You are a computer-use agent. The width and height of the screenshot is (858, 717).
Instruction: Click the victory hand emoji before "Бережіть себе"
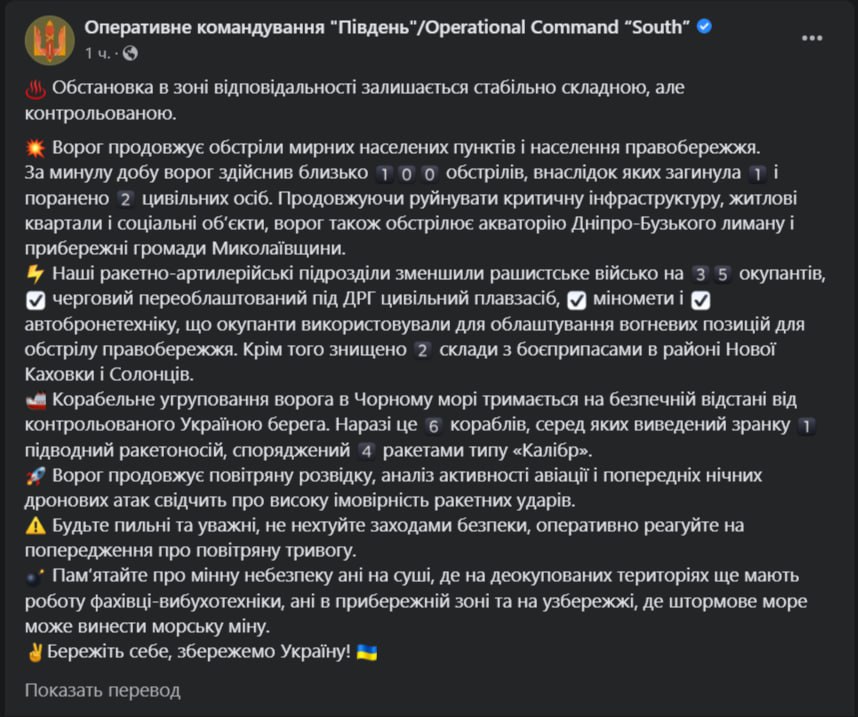[x=34, y=651]
